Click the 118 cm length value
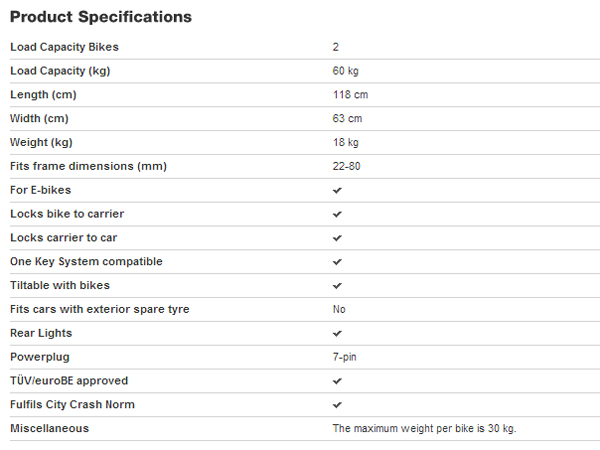This screenshot has width=600, height=450. [x=351, y=95]
